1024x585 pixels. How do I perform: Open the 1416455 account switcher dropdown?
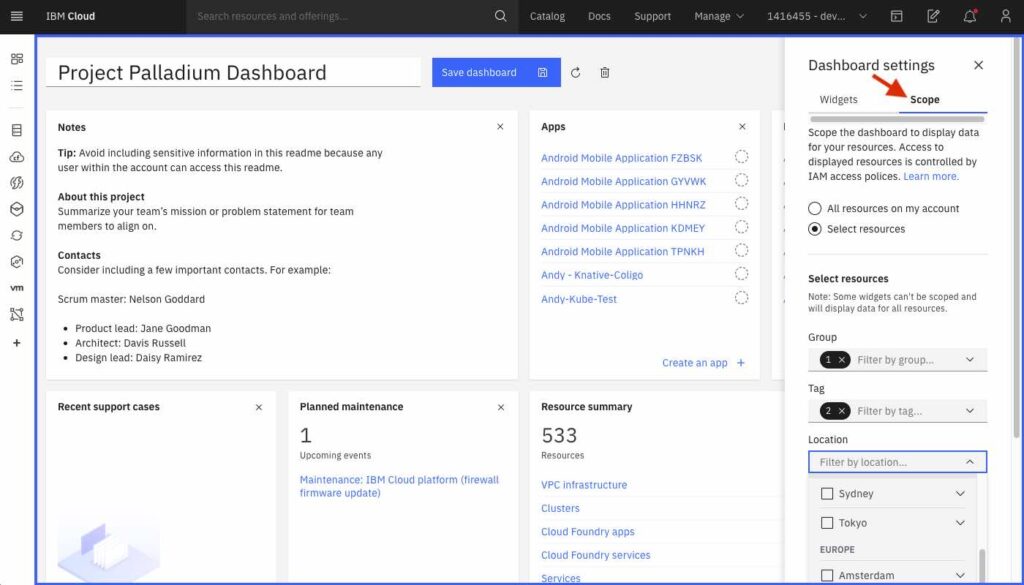click(x=816, y=16)
